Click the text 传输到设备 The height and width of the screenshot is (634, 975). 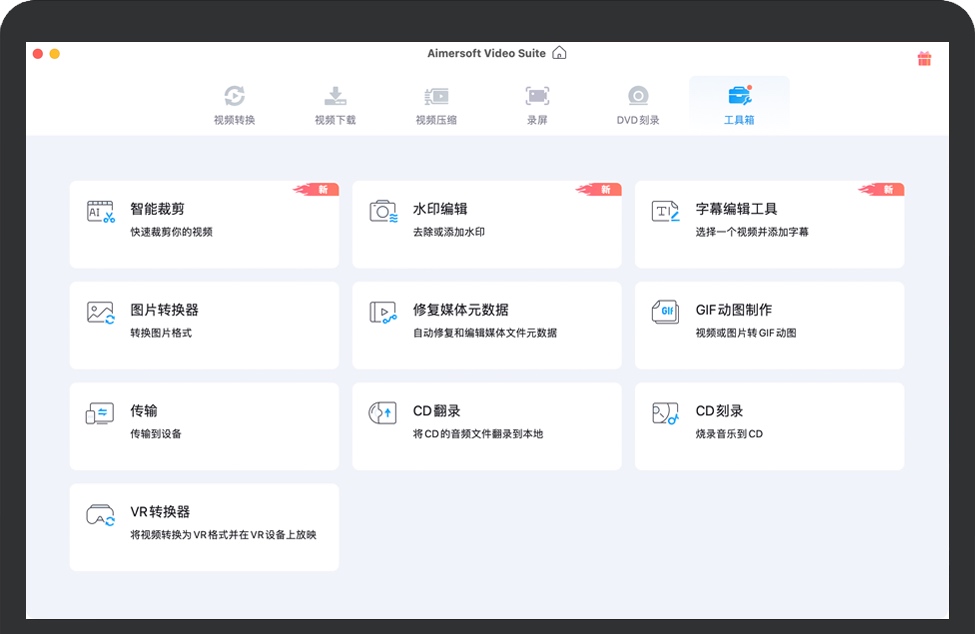tap(155, 434)
